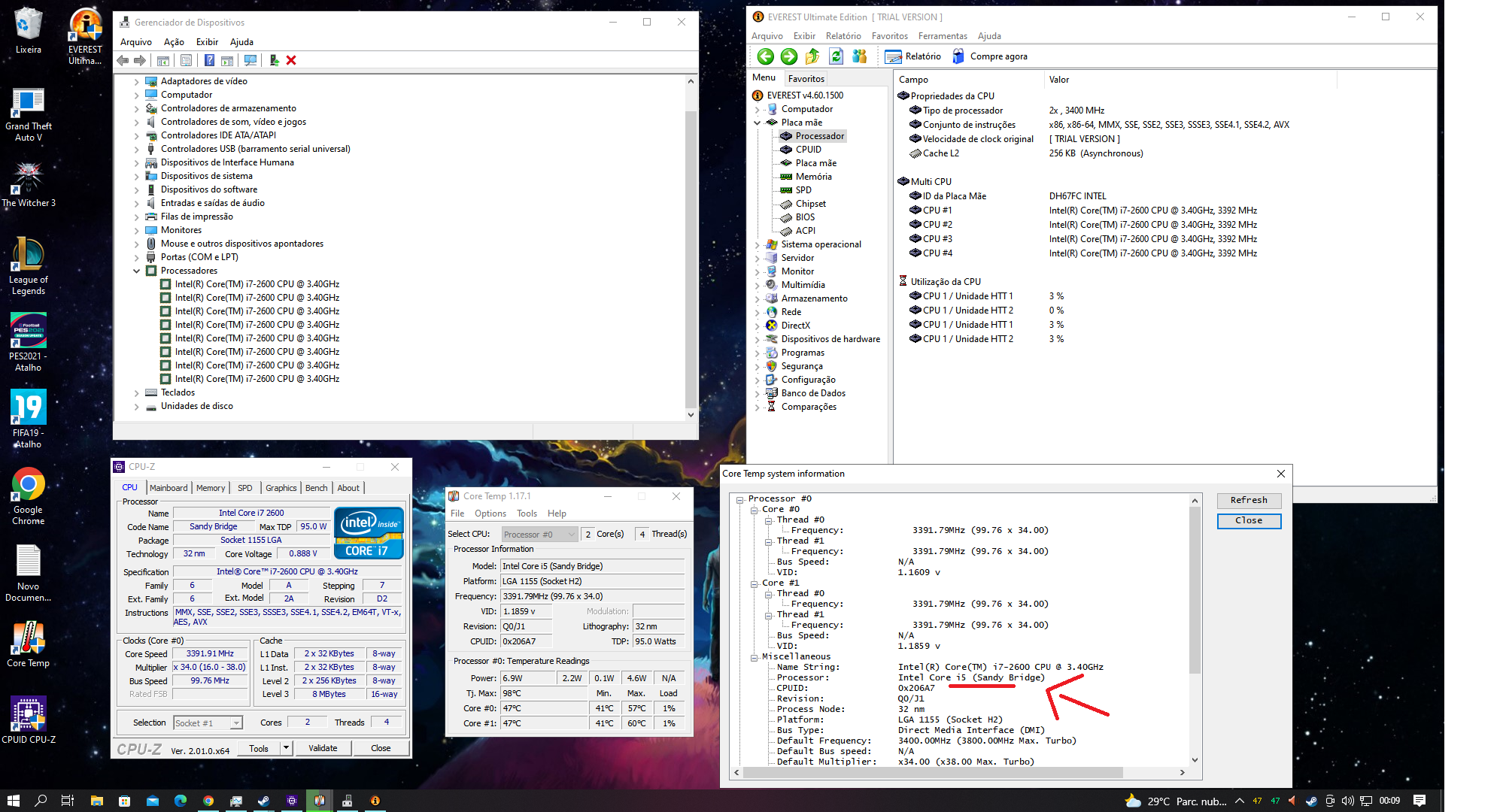1503x812 pixels.
Task: Switch to the Bench tab in CPU-Z
Action: point(316,488)
